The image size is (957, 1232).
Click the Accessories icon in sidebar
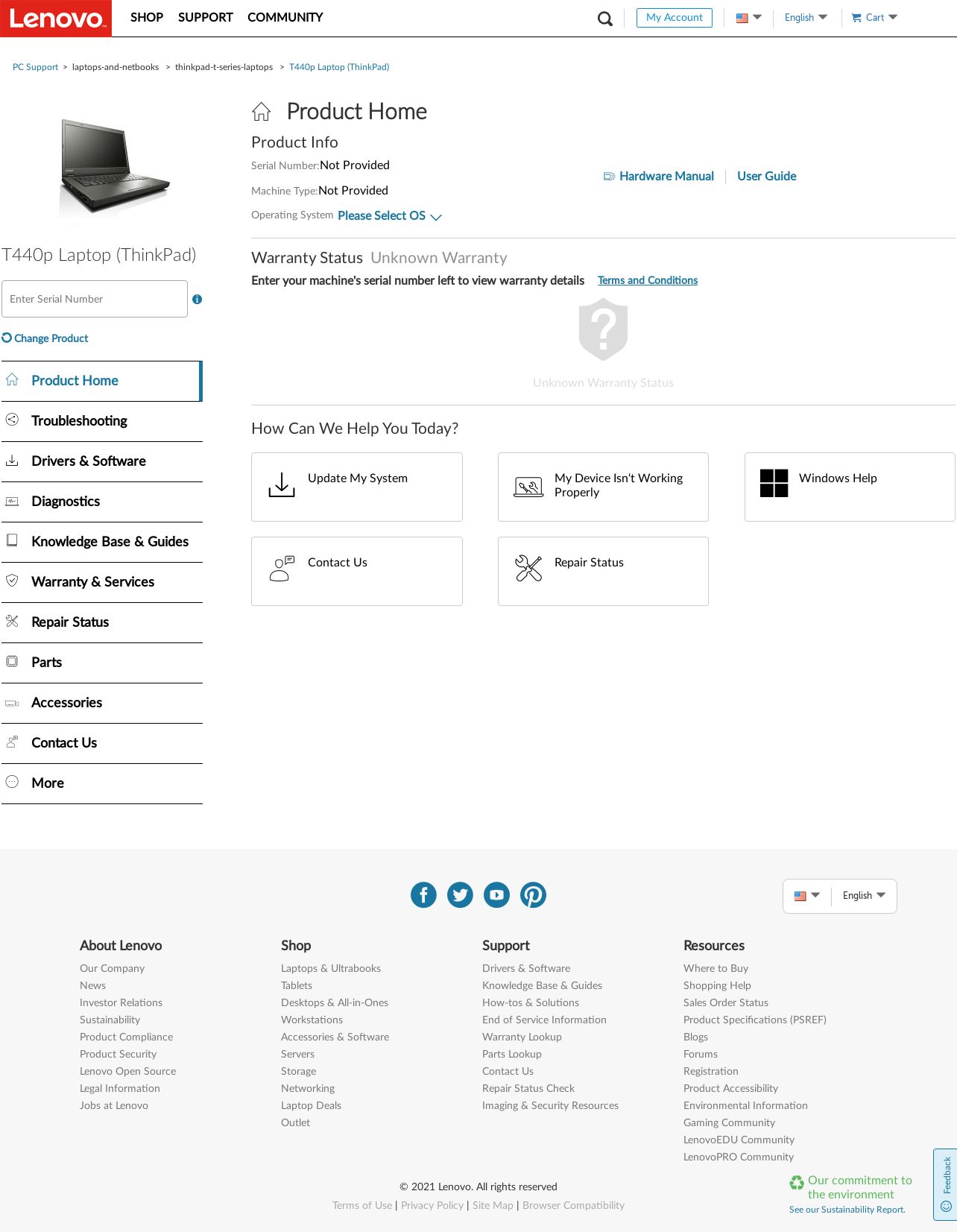click(12, 703)
